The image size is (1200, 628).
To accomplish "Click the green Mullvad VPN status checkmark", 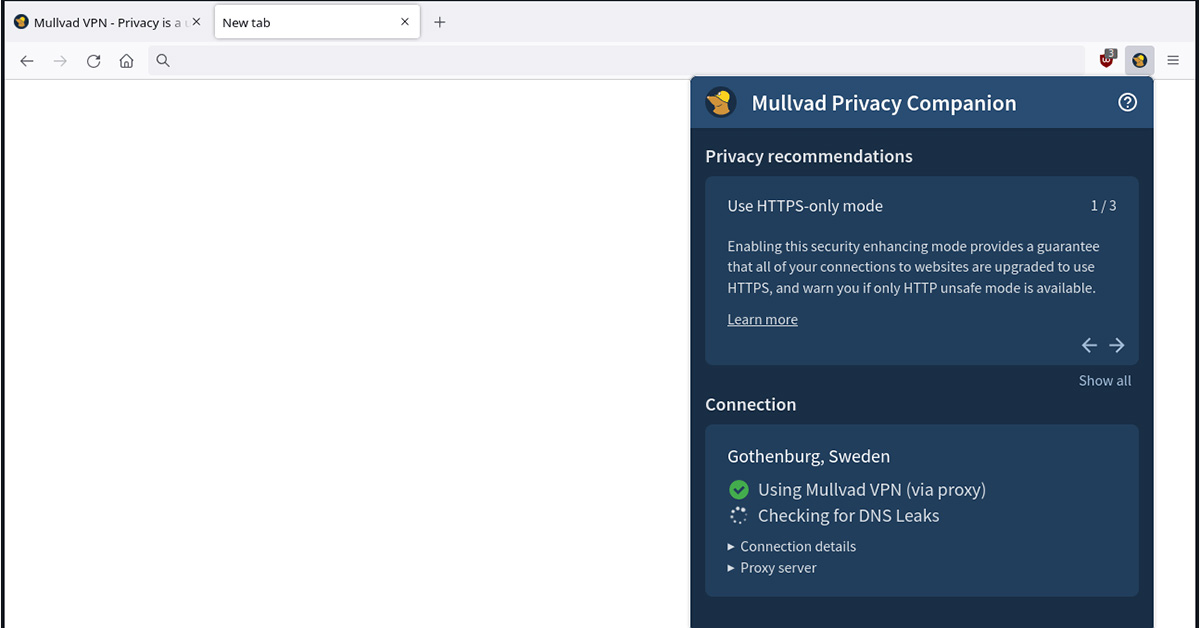I will point(739,490).
